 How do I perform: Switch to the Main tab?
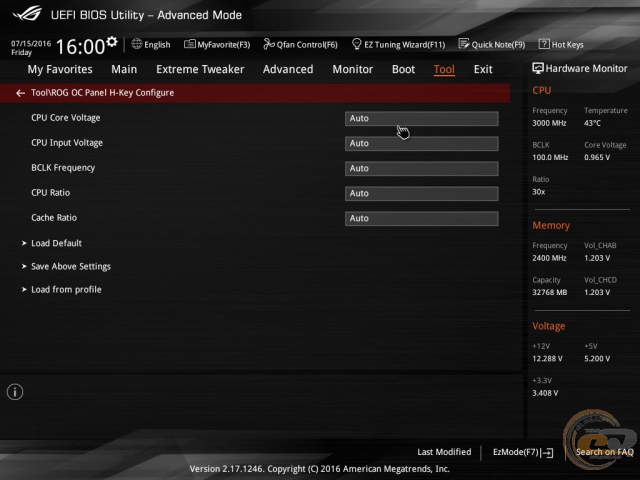coord(124,69)
